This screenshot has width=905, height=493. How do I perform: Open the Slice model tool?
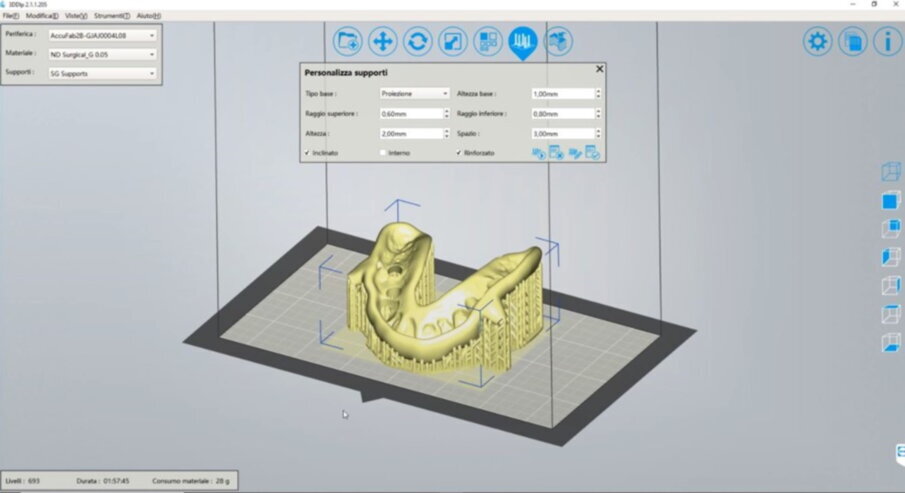[558, 41]
